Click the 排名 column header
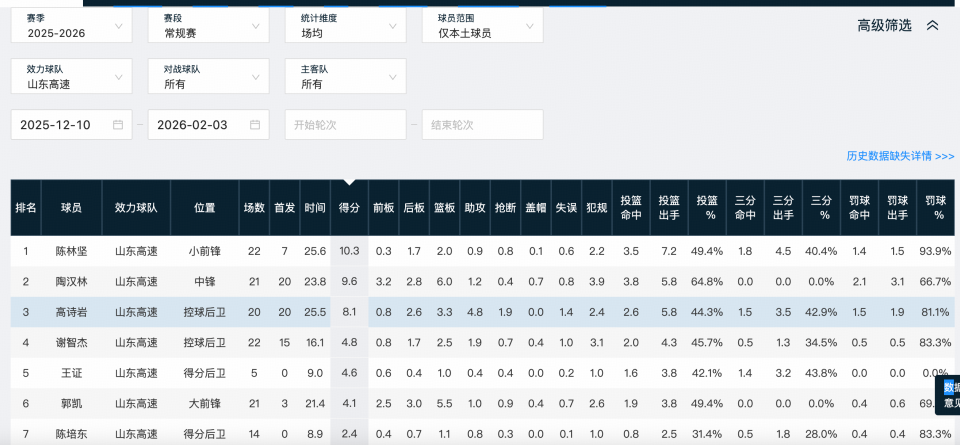This screenshot has width=960, height=445. (x=26, y=208)
